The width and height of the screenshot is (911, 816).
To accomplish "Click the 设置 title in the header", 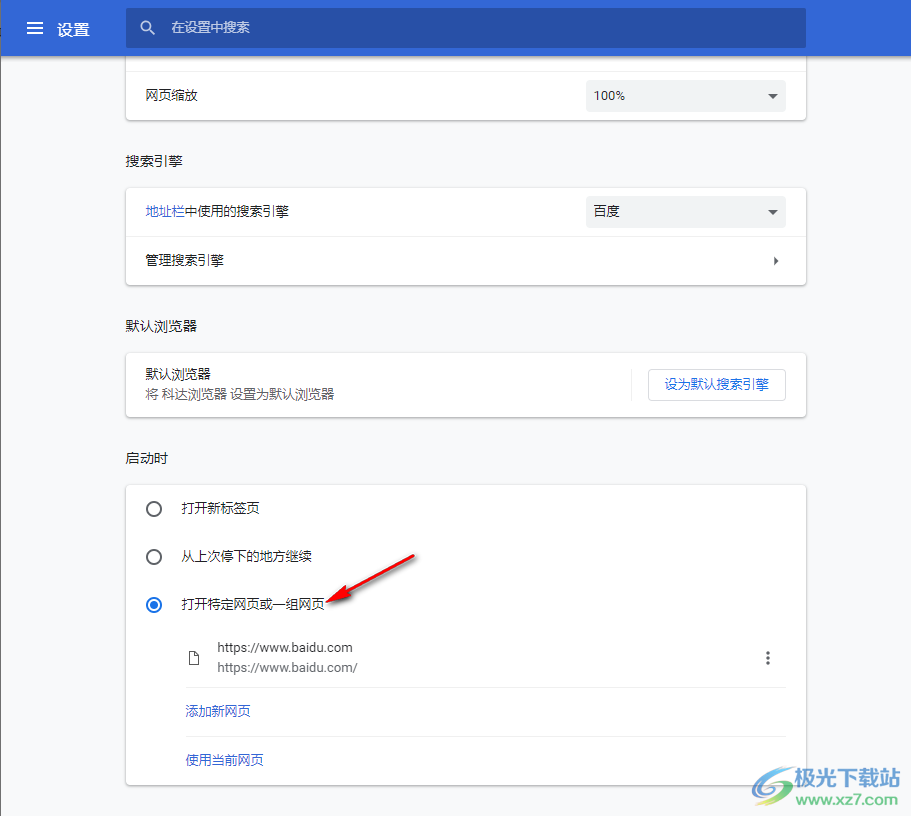I will 74,28.
